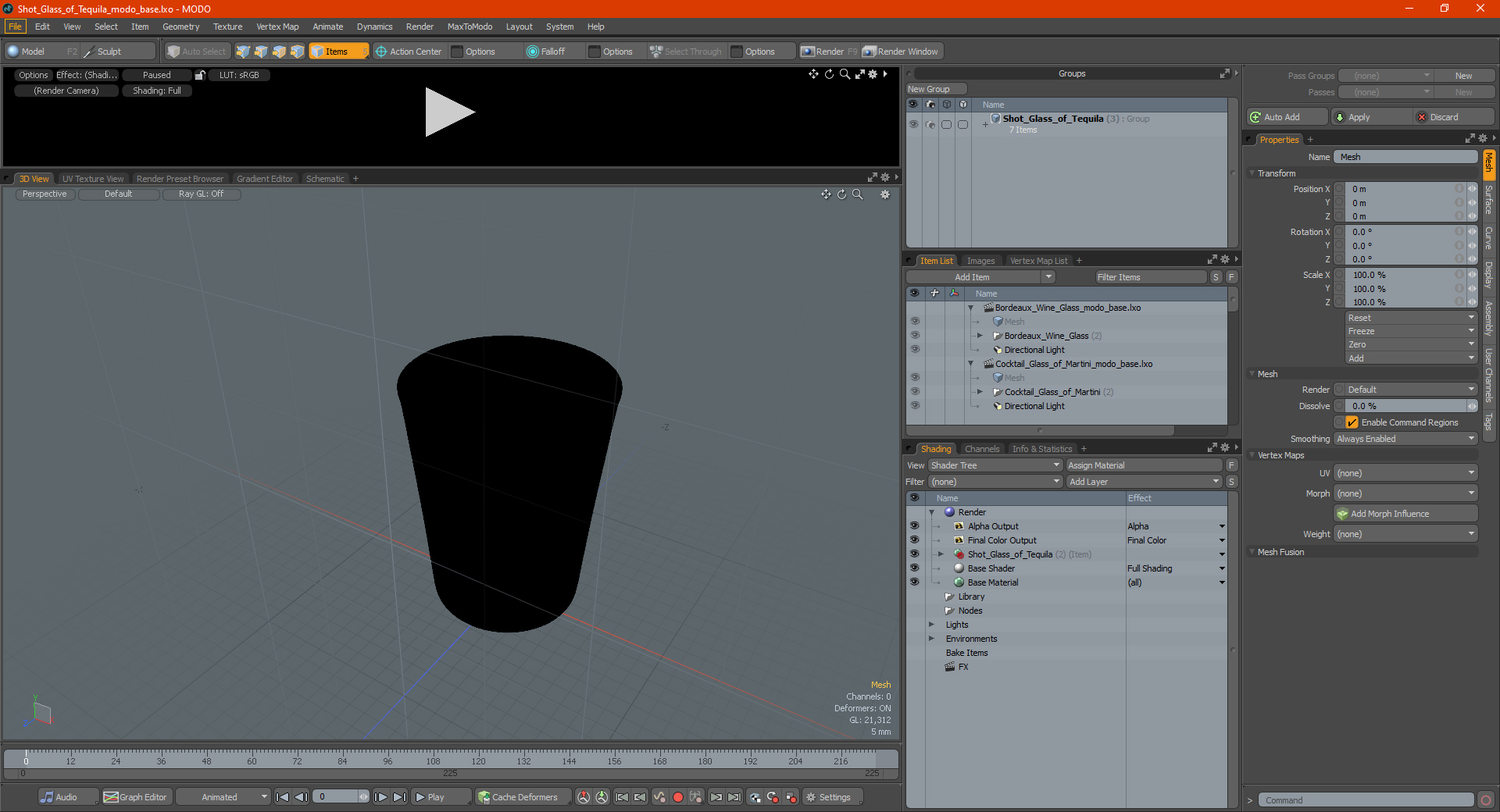This screenshot has width=1500, height=812.
Task: Select Materials selection mode icon
Action: tap(297, 52)
